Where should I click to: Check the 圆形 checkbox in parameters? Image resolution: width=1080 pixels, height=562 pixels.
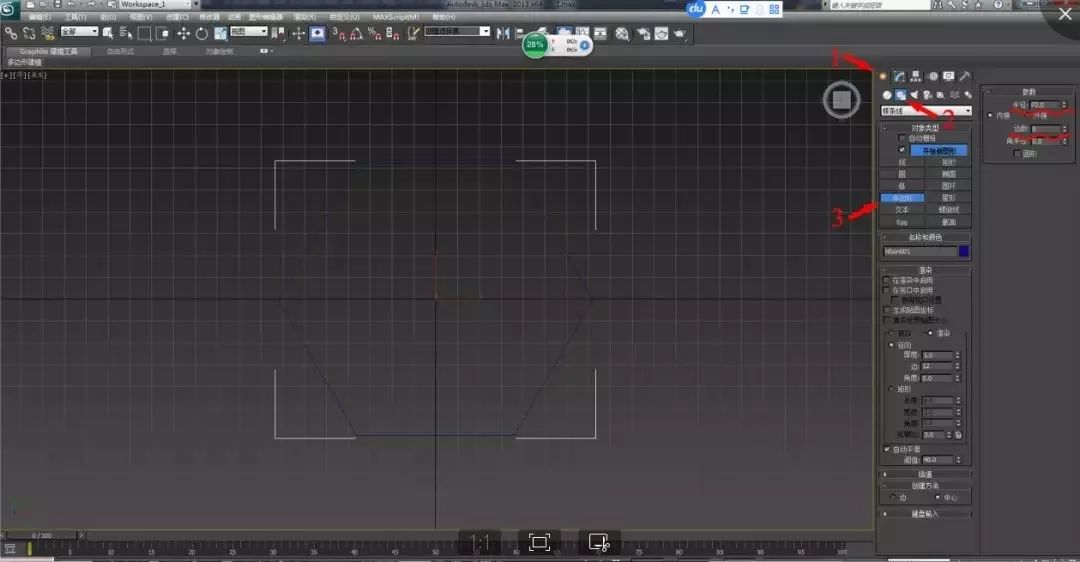pos(1017,154)
